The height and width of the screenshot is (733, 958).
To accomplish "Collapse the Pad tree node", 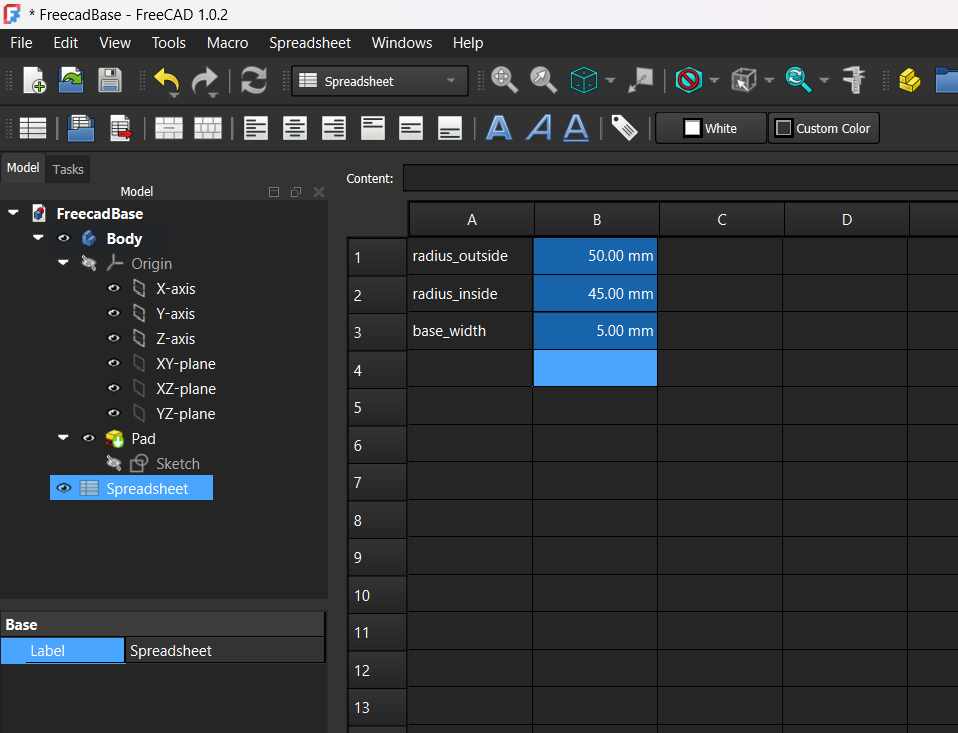I will click(64, 439).
